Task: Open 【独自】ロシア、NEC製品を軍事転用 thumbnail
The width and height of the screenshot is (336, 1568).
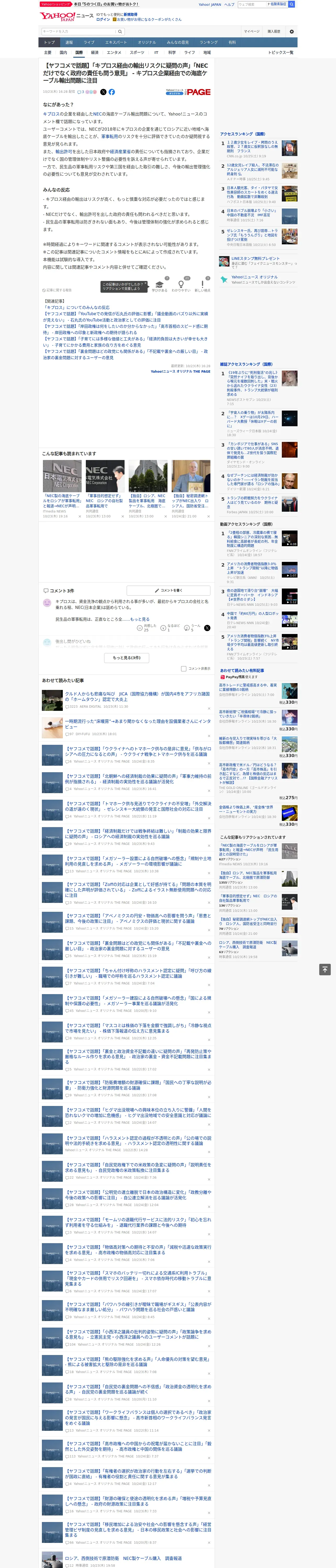Action: pyautogui.click(x=148, y=476)
